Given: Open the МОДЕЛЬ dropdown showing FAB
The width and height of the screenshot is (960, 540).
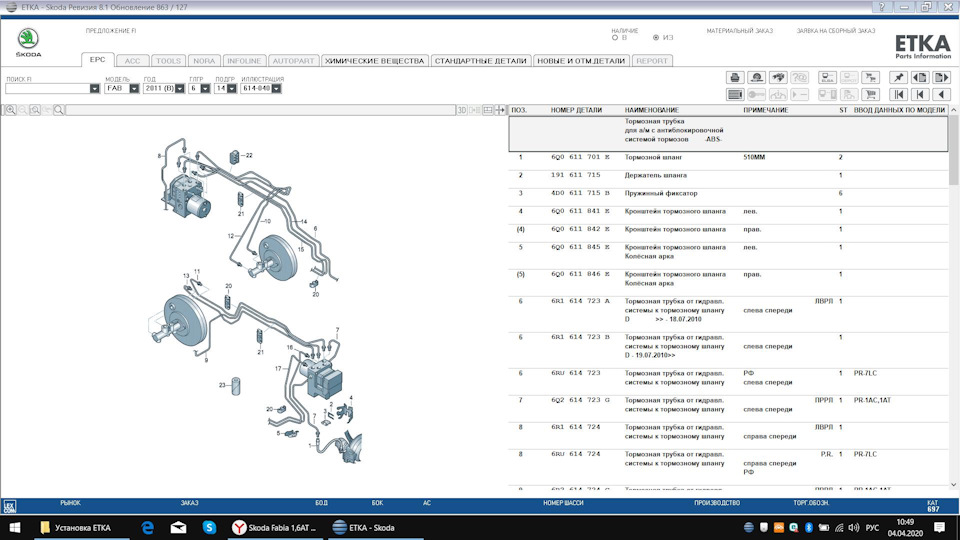Looking at the screenshot, I should [134, 89].
